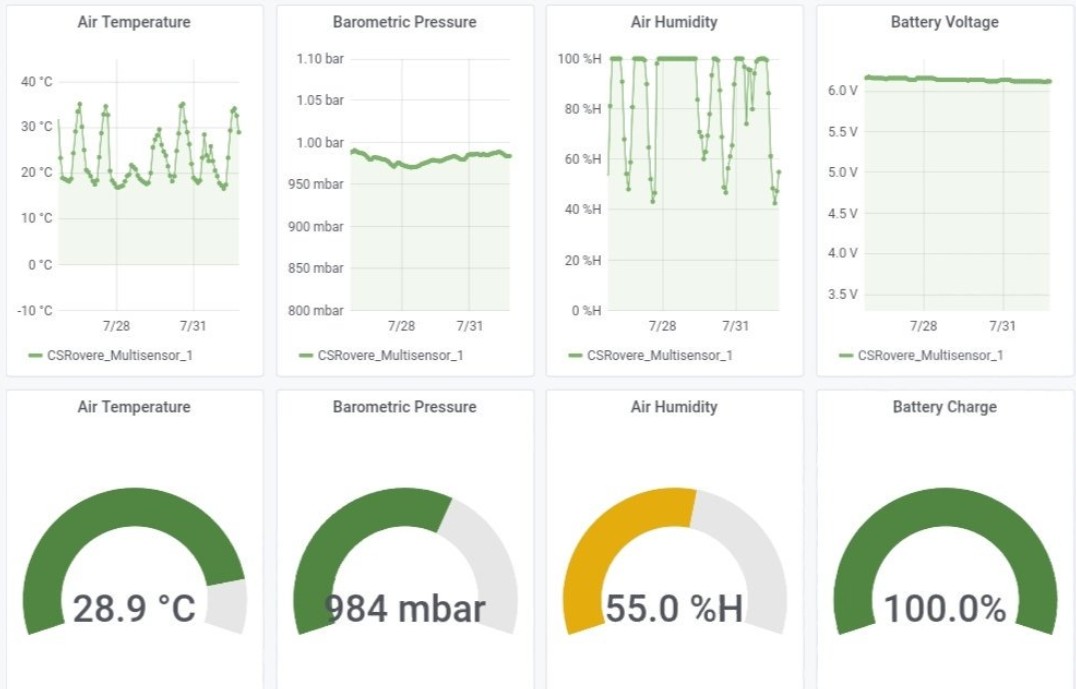Click the 1.10 bar axis label
Screen dimensions: 1076x689
320,59
